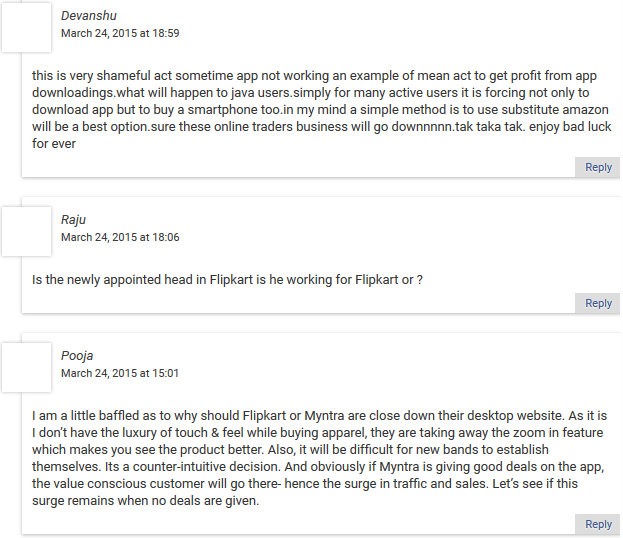Click Devanshu's profile avatar thumbnail
The height and width of the screenshot is (538, 623).
pyautogui.click(x=27, y=26)
